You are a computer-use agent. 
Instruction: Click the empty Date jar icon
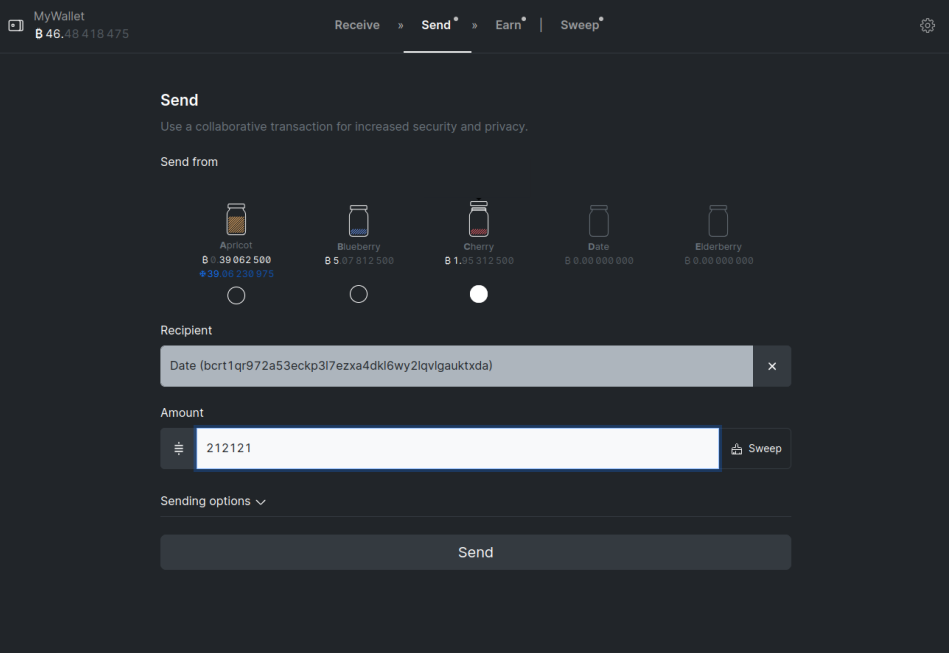[x=599, y=220]
